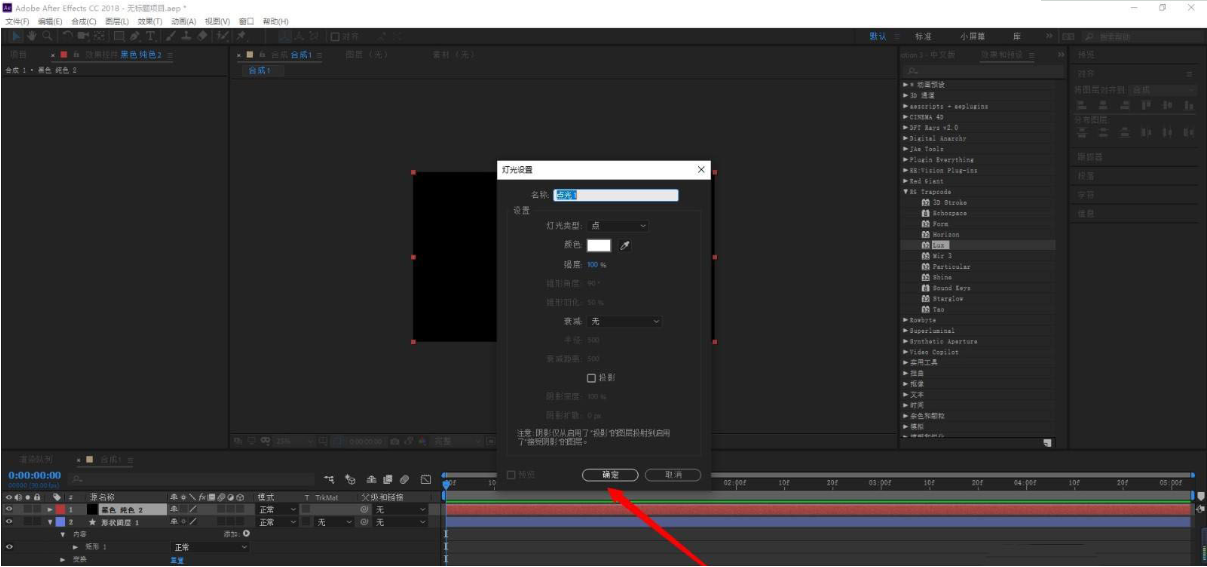Select the Type text tool
1207x567 pixels.
click(x=151, y=36)
